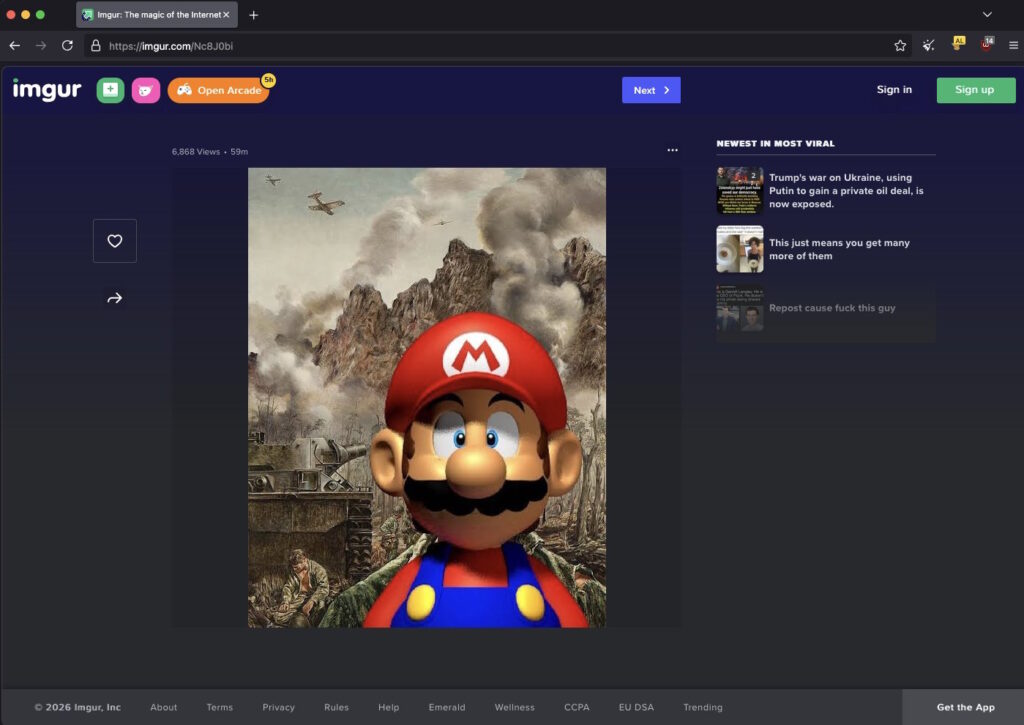Bookmark this page with the star
The width and height of the screenshot is (1024, 725).
(900, 46)
